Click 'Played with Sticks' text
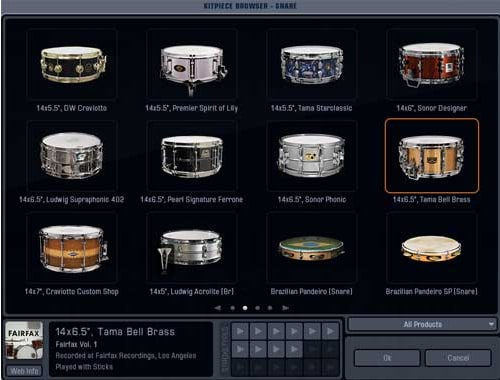Image resolution: width=500 pixels, height=380 pixels. [84, 367]
